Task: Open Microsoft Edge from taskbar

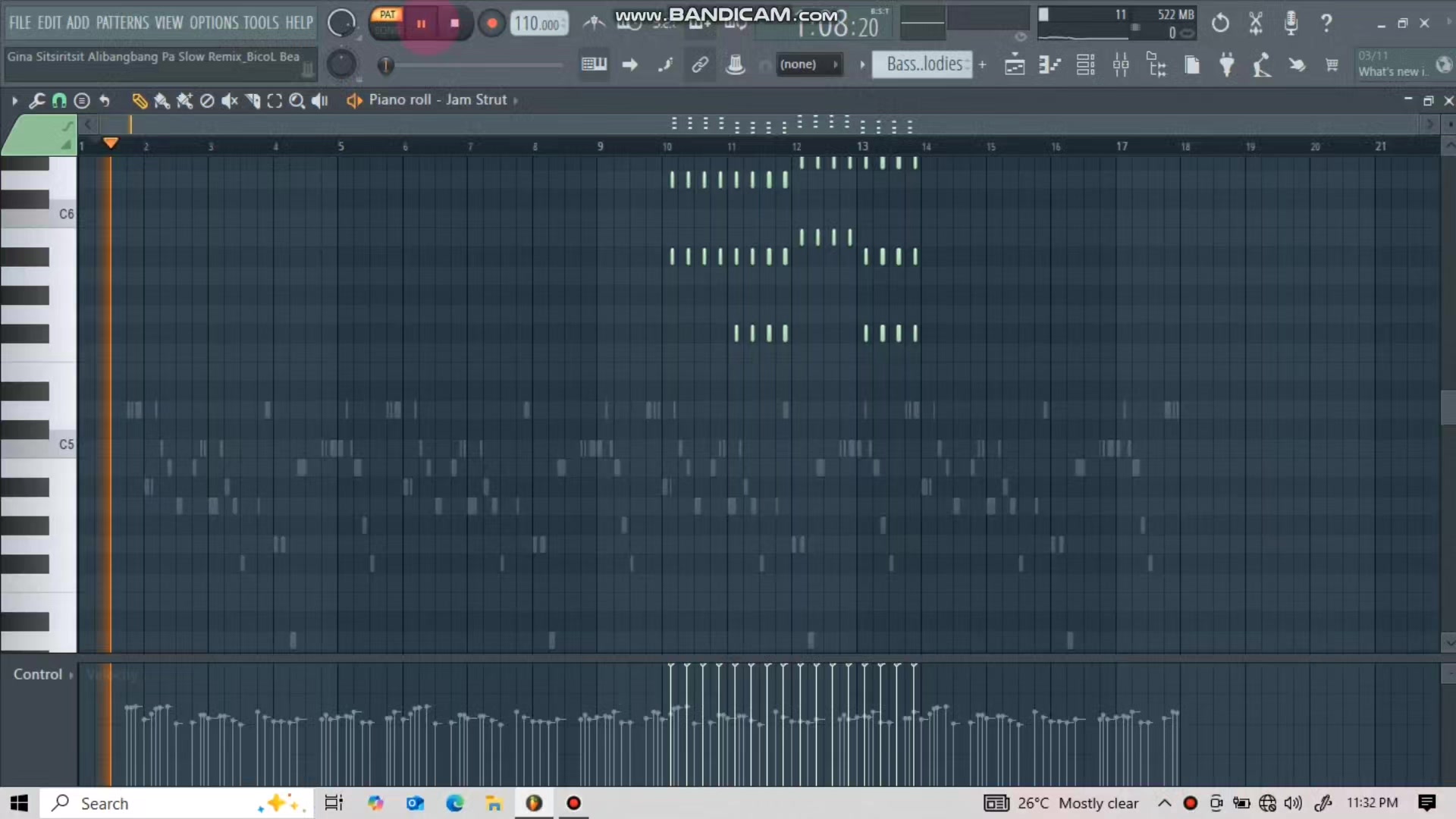Action: 455,803
